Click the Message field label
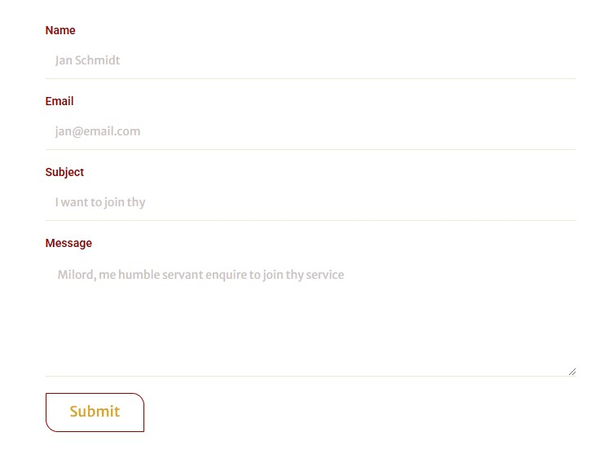Viewport: 600px width, 450px height. (x=68, y=243)
